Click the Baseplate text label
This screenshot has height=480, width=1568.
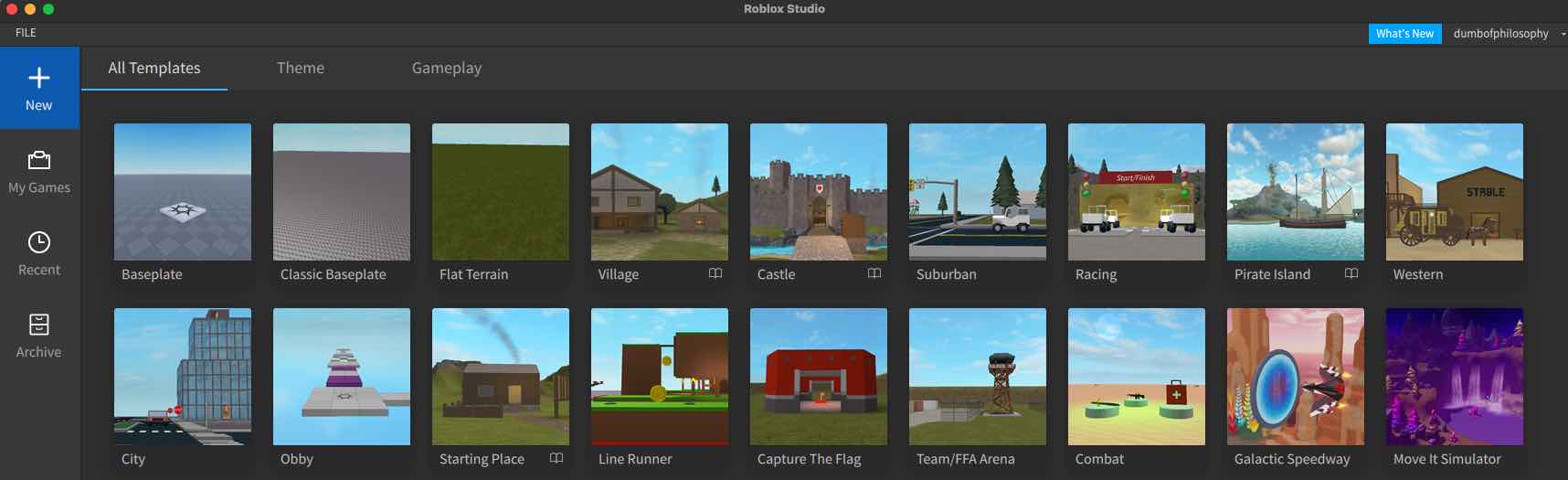point(152,274)
